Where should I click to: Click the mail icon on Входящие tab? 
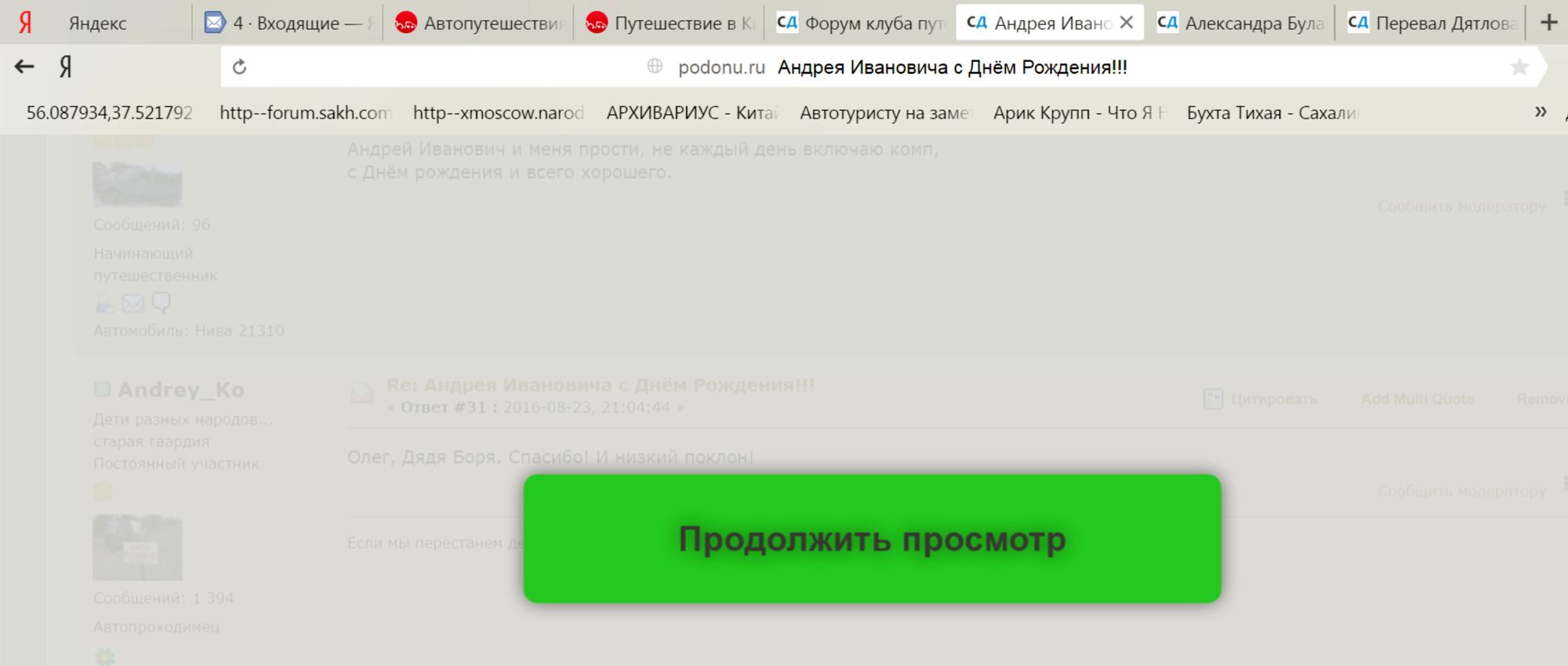(x=215, y=23)
